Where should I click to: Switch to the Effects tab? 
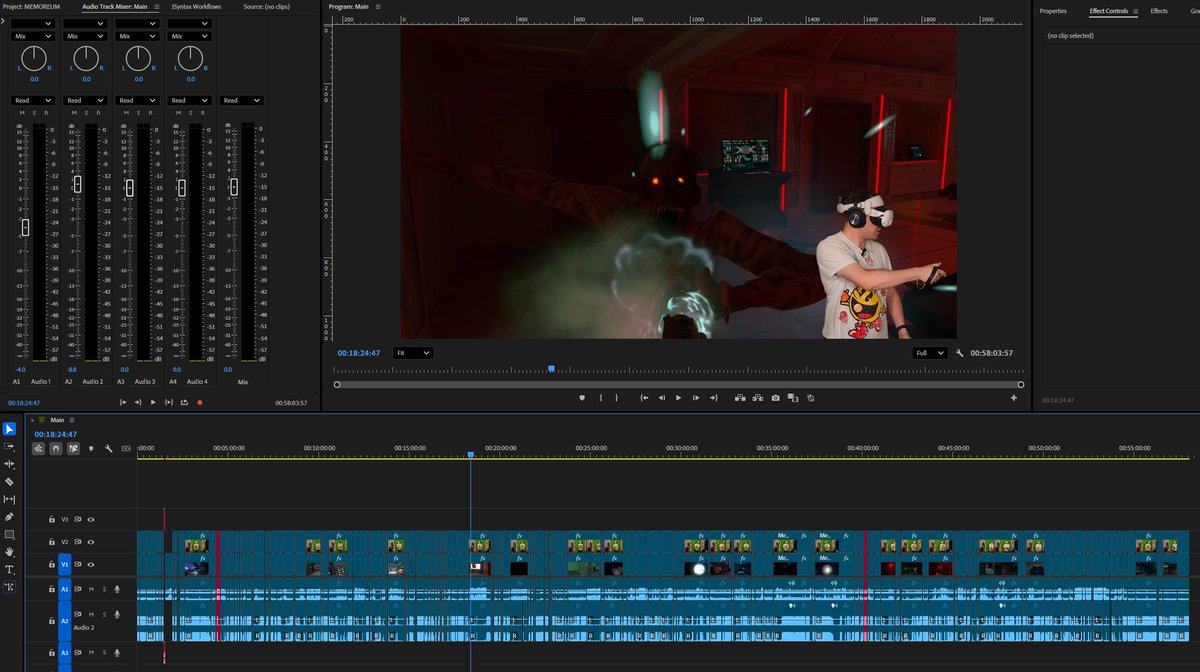coord(1159,11)
